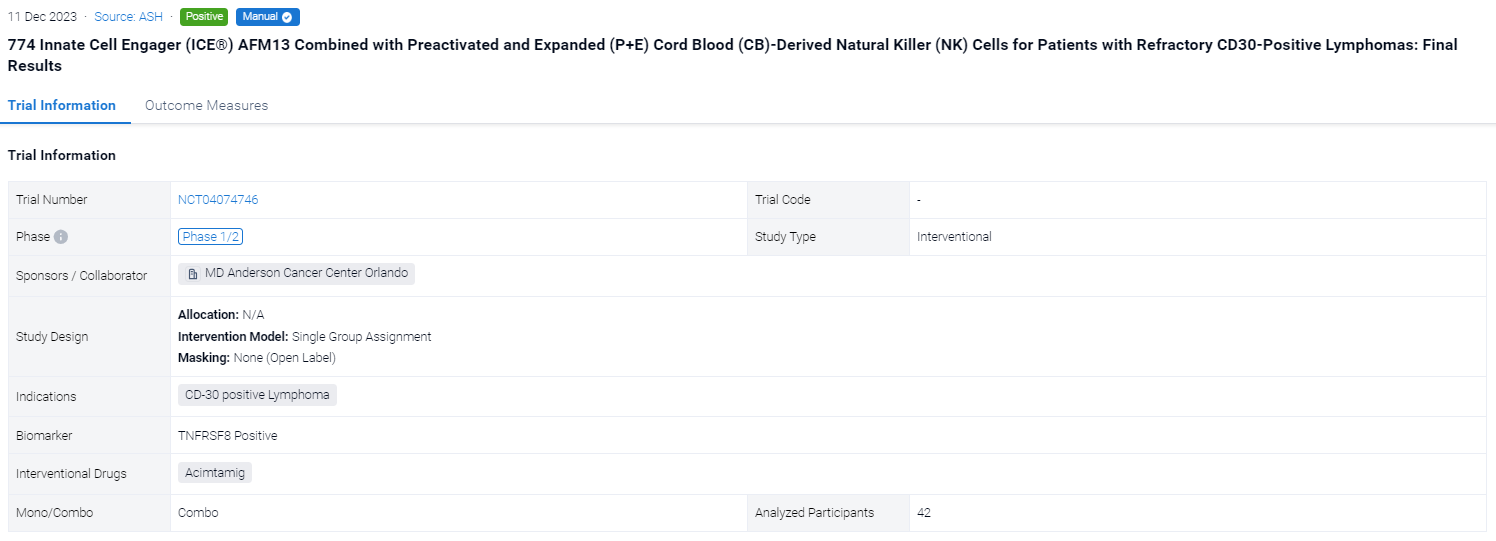Click the green Positive badge
The width and height of the screenshot is (1496, 541).
[204, 17]
